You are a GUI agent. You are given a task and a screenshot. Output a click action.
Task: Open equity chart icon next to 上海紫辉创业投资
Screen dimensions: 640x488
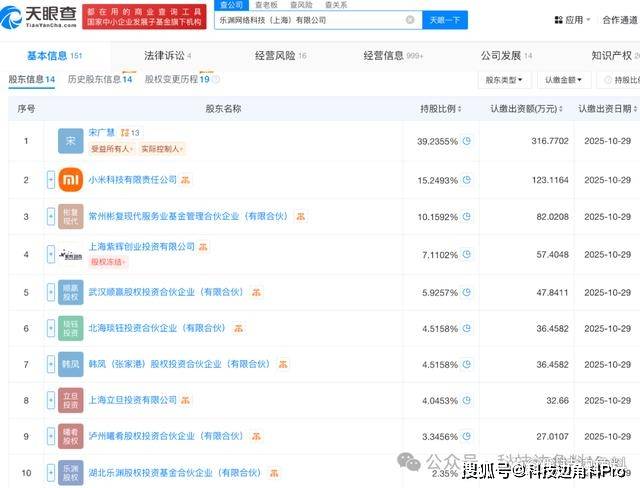pos(203,246)
